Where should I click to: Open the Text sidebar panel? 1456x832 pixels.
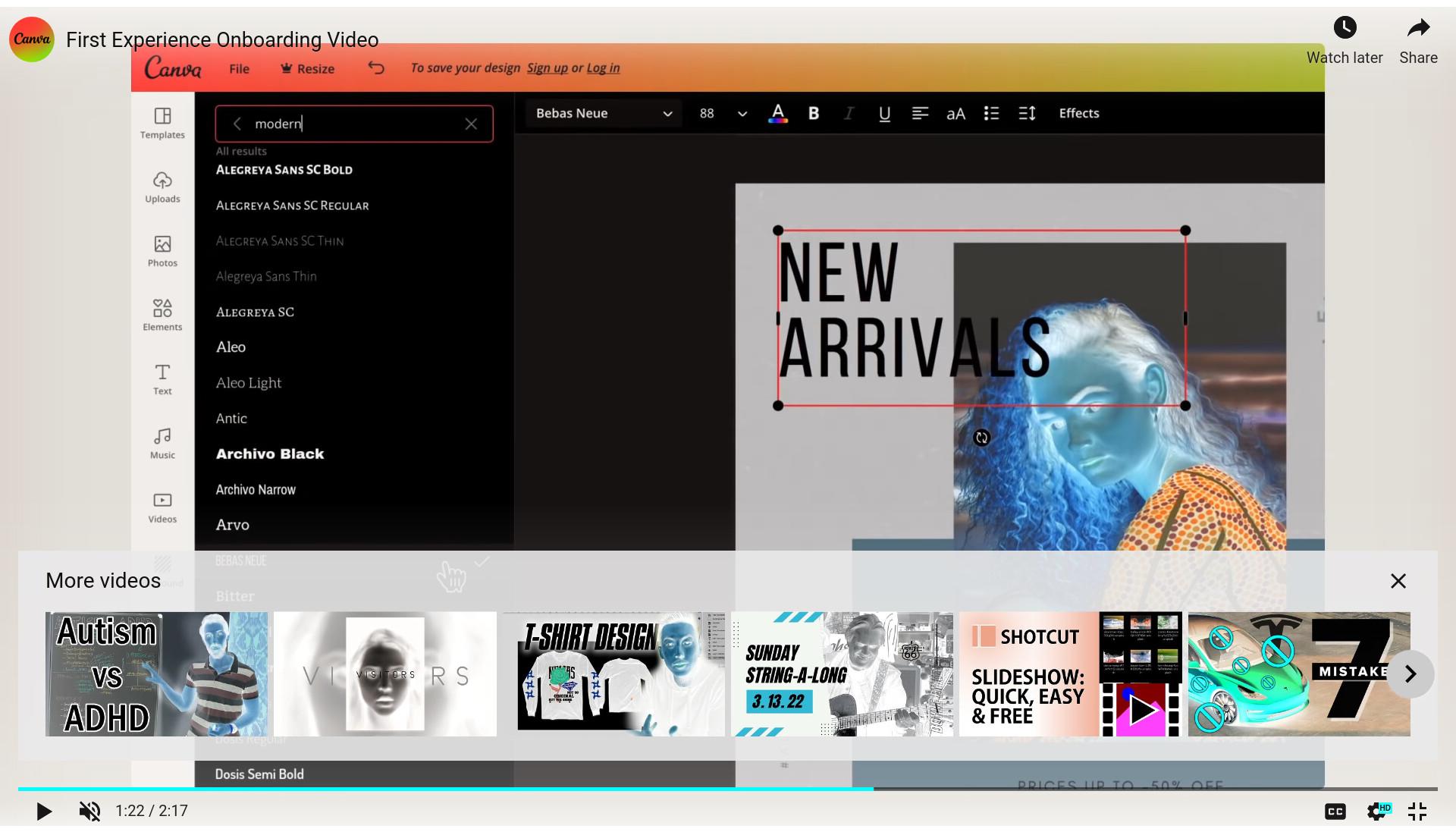click(162, 379)
